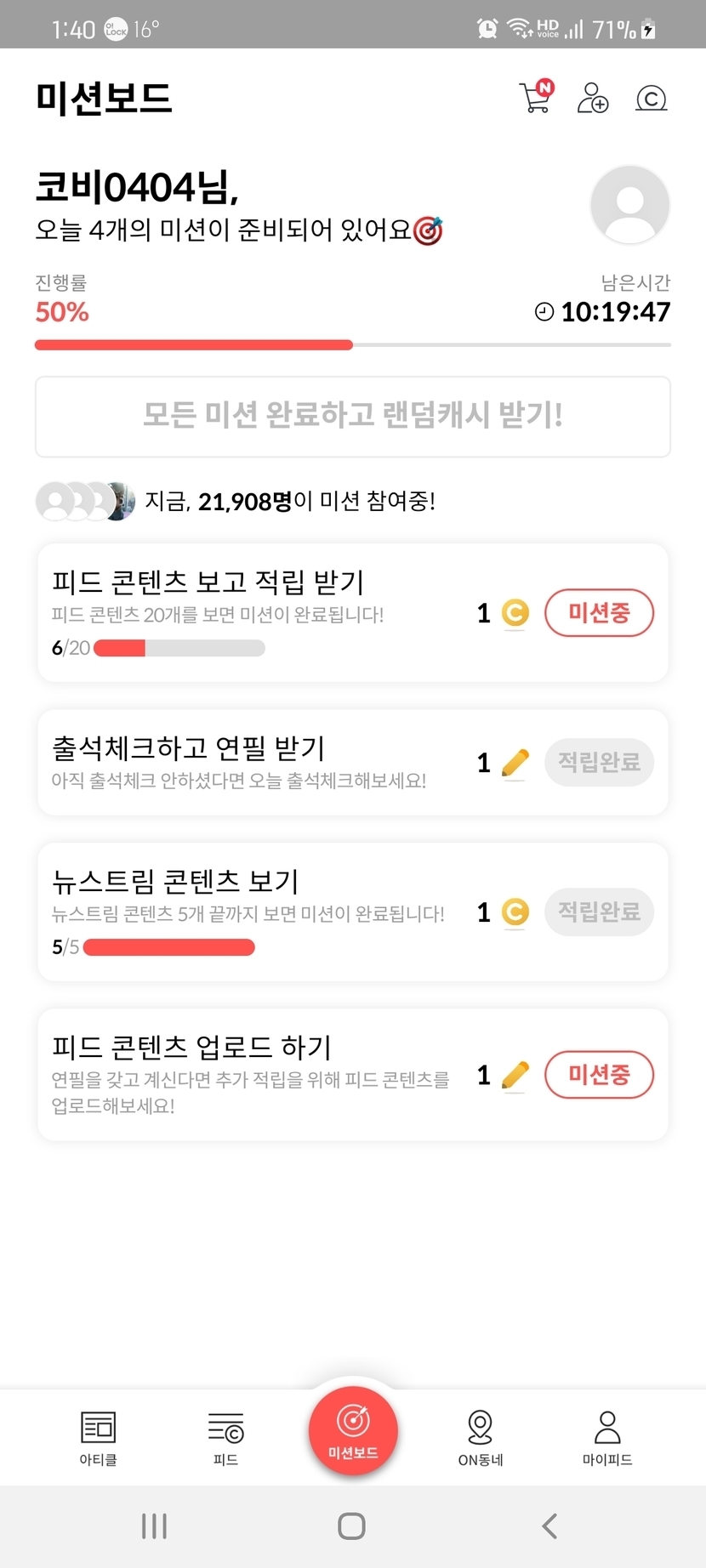Tap the add friend icon
This screenshot has width=706, height=1568.
pos(592,98)
